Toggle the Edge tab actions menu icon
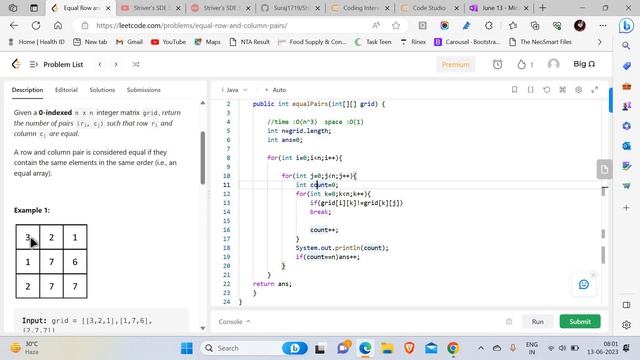640x360 pixels. pos(34,8)
